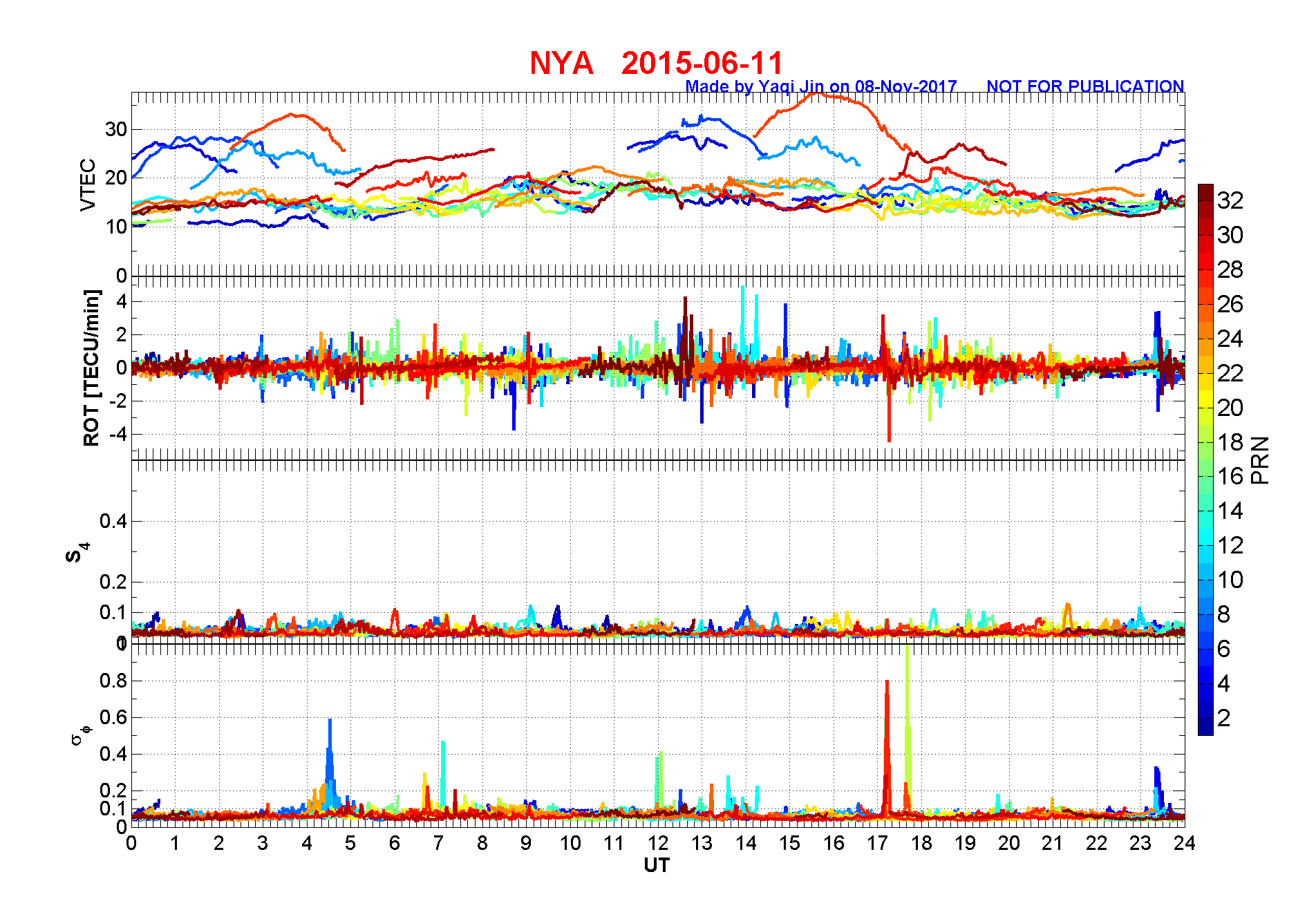Select colorbar tick label 22
The width and height of the screenshot is (1316, 919).
coord(1230,373)
